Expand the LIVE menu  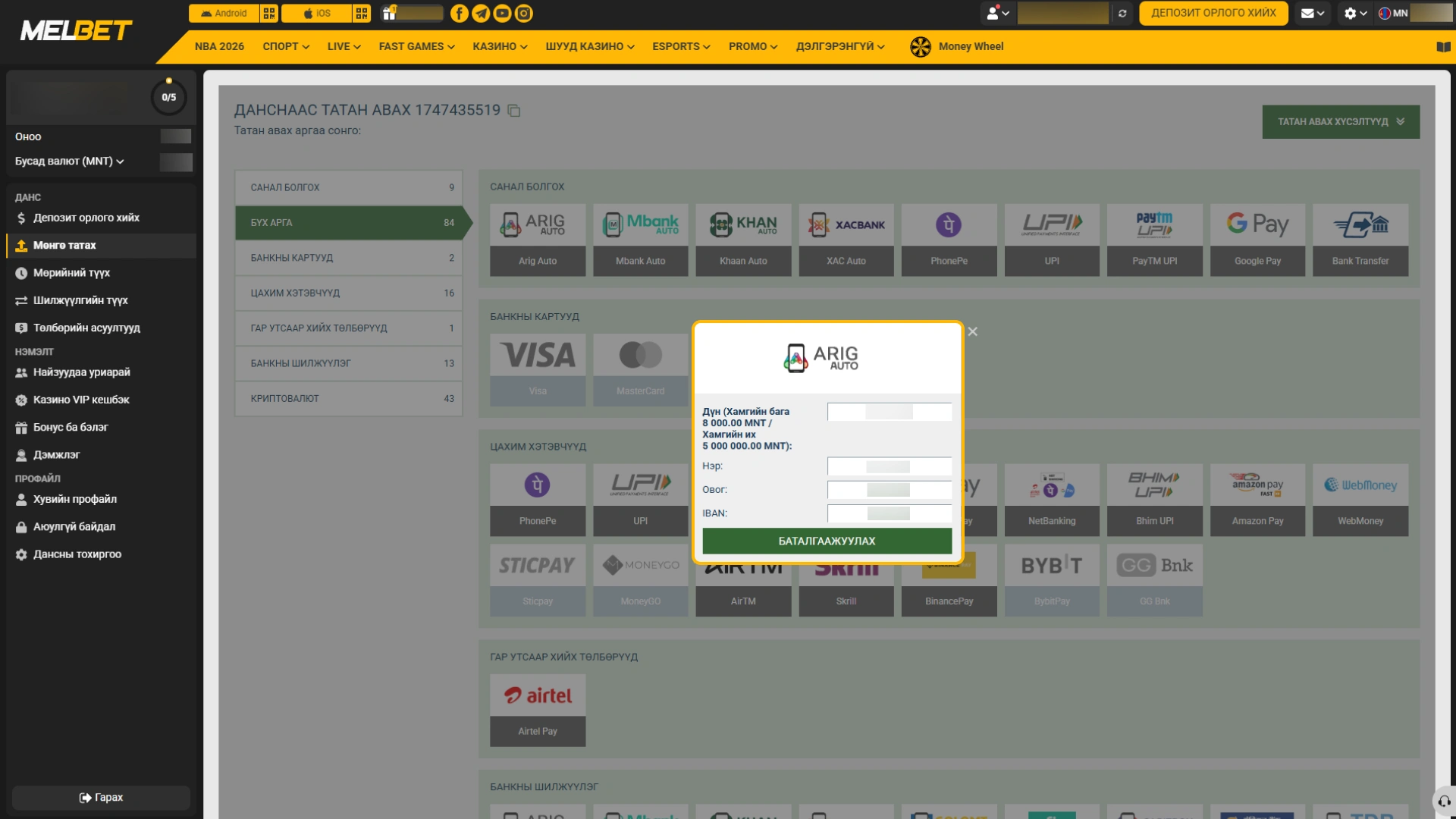(x=344, y=46)
